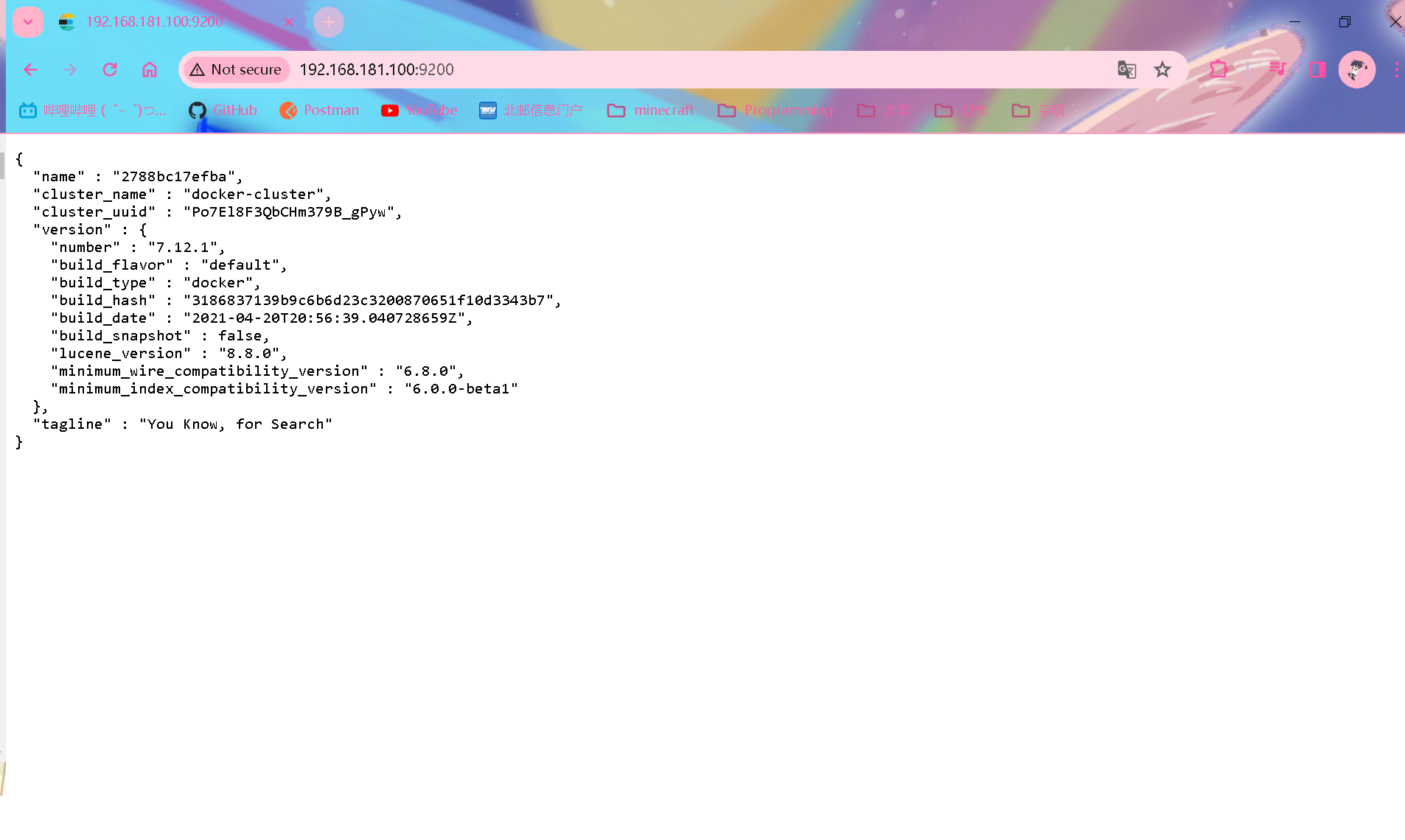The image size is (1405, 840).
Task: Click the build_type value "docker"
Action: pyautogui.click(x=218, y=283)
